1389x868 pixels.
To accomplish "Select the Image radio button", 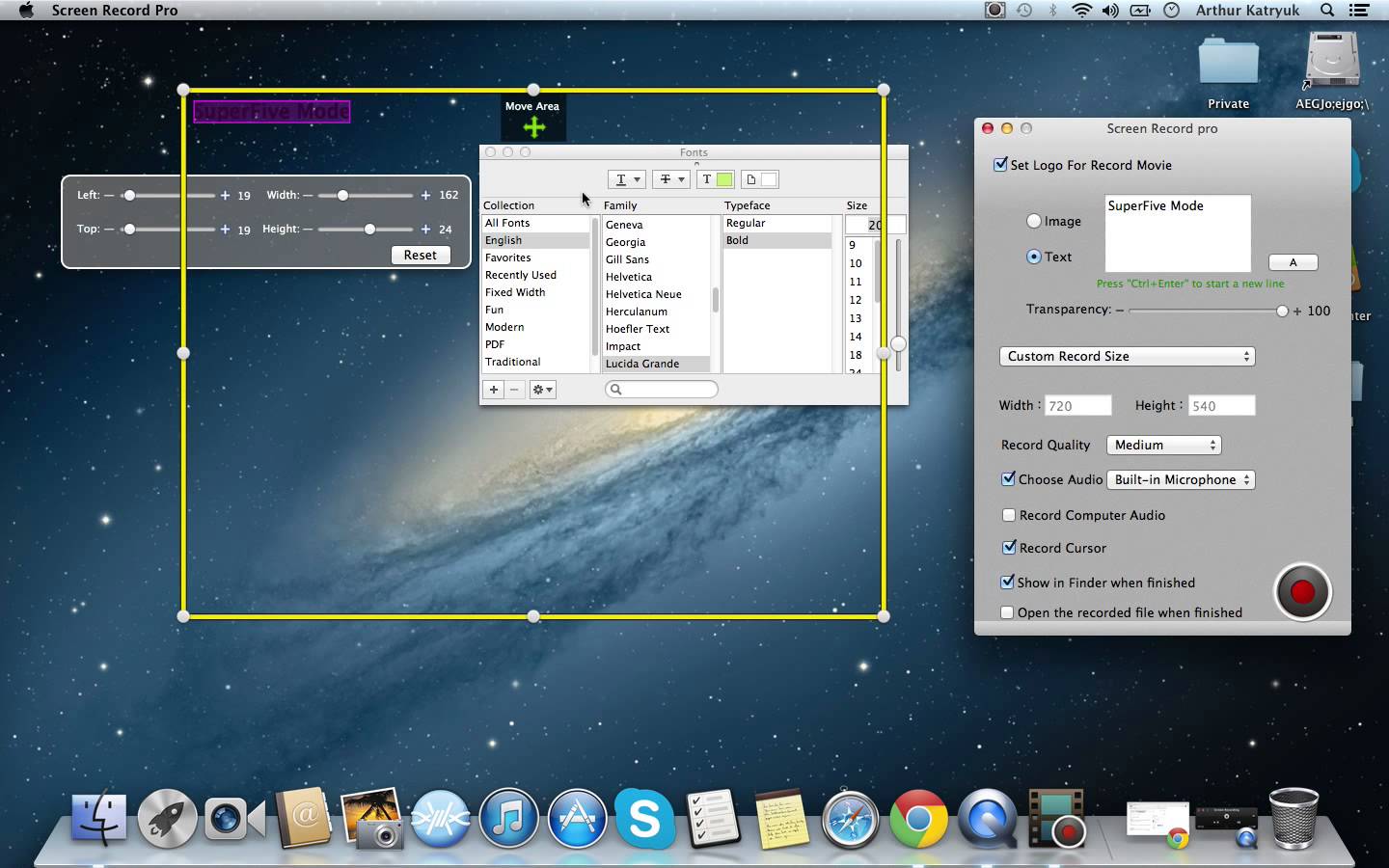I will [1034, 221].
